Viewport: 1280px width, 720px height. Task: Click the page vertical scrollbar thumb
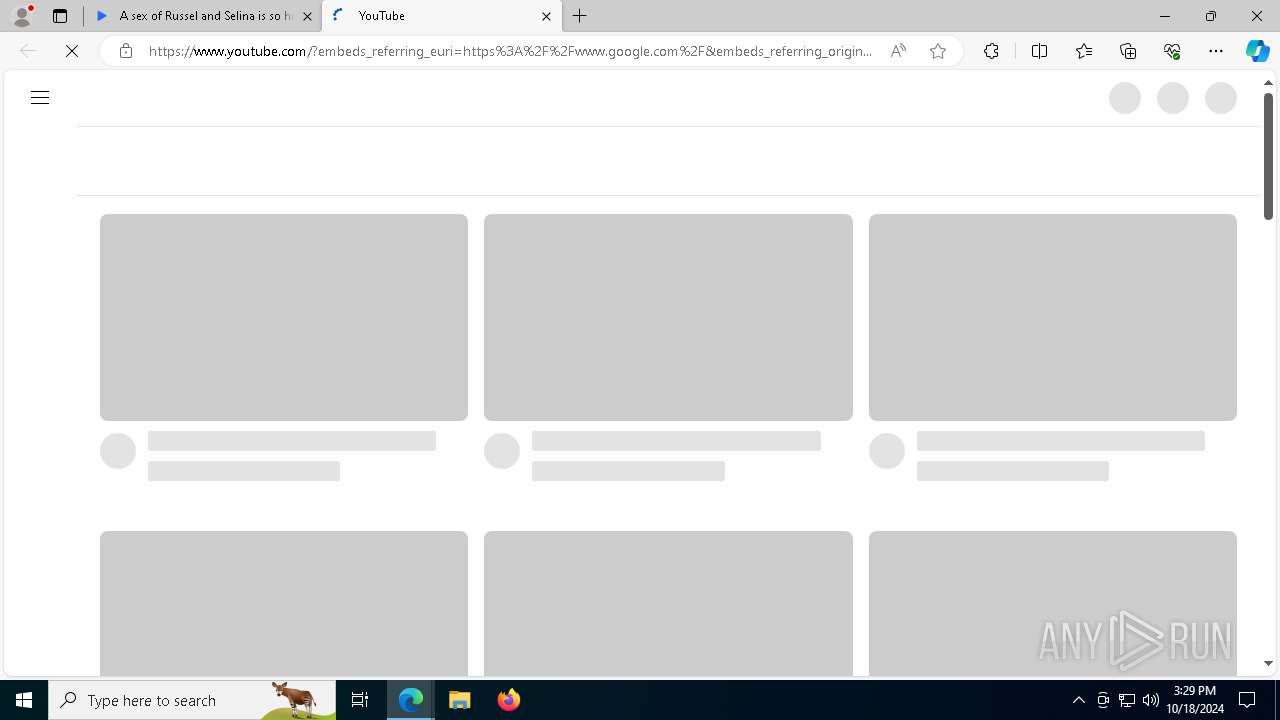tap(1268, 156)
